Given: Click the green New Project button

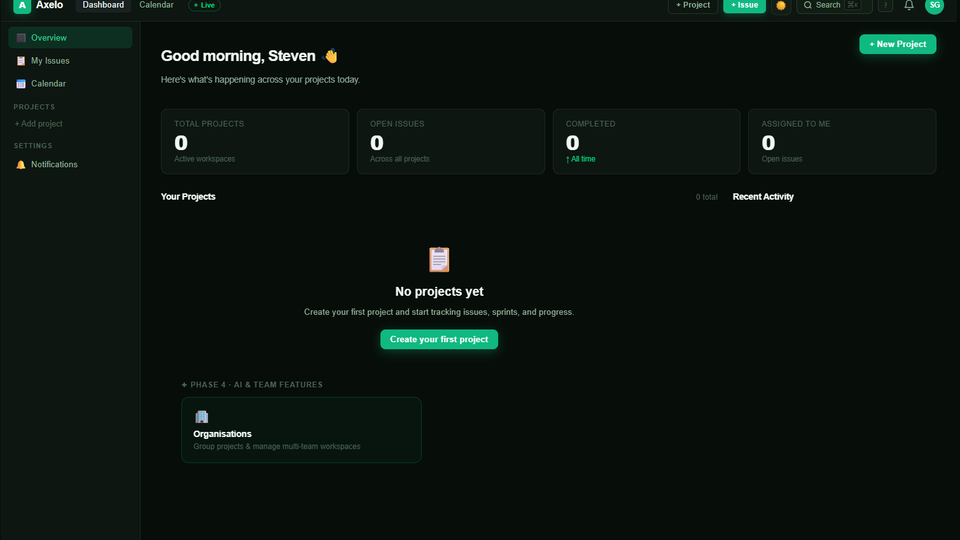Looking at the screenshot, I should pos(897,44).
